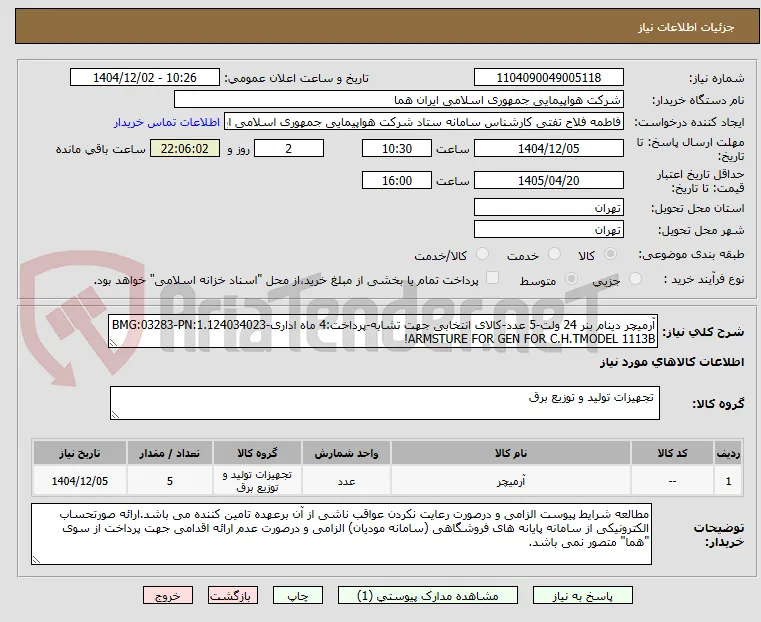Open اطلاعات تماس خریدار link
761x622 pixels.
coord(167,122)
